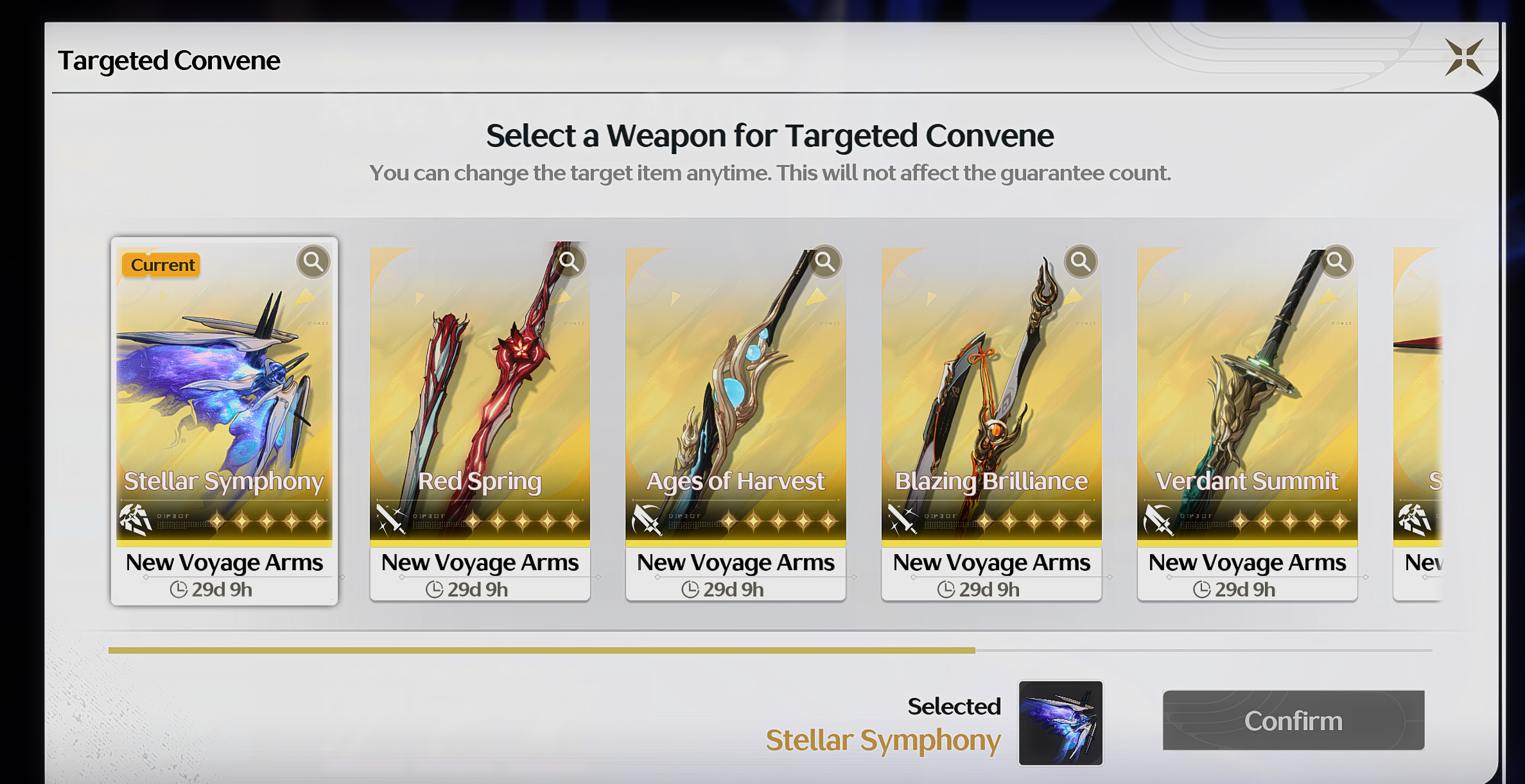Choose the partially visible sixth weapon card

pyautogui.click(x=1418, y=424)
